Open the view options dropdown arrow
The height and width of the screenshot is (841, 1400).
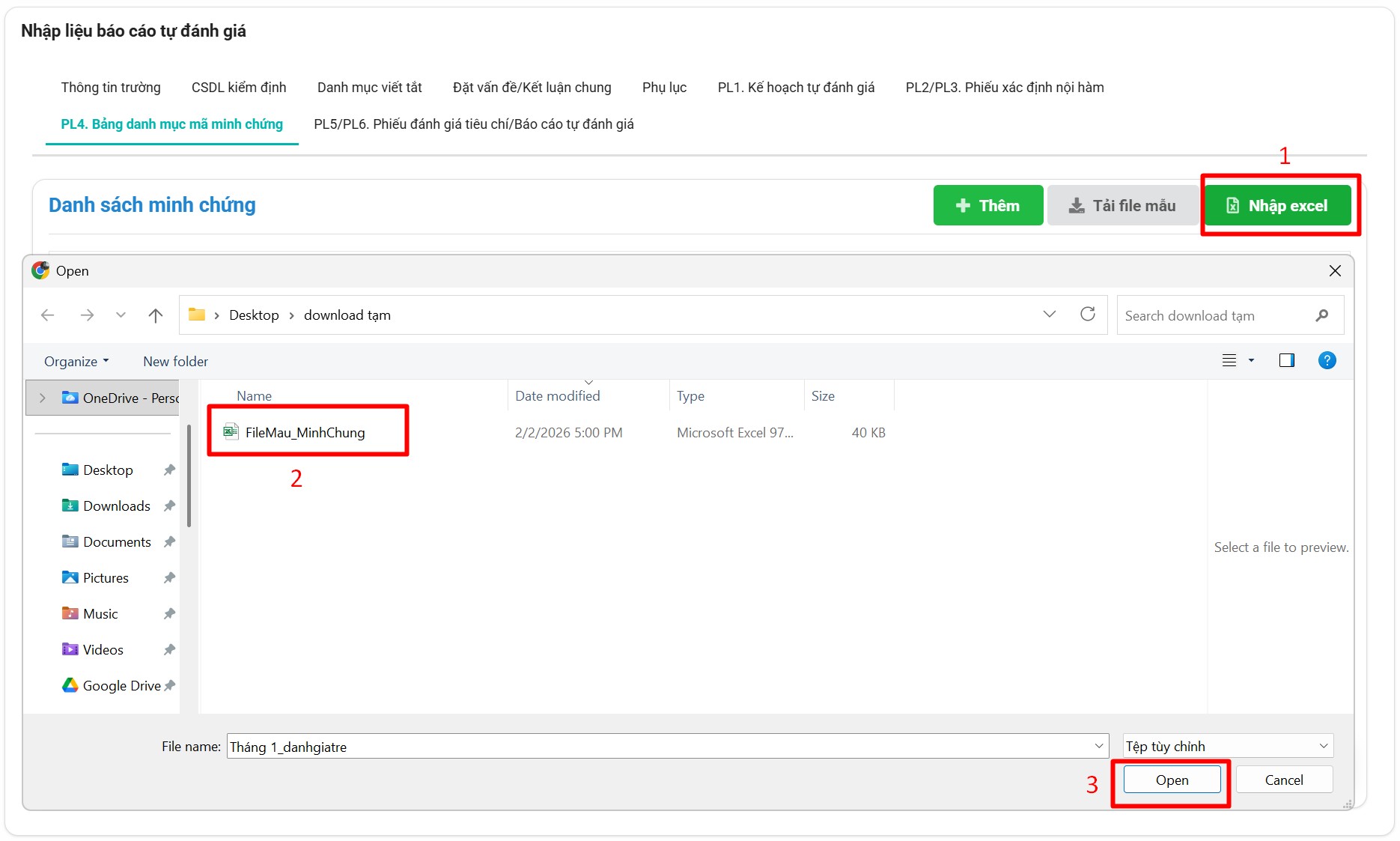[x=1251, y=361]
